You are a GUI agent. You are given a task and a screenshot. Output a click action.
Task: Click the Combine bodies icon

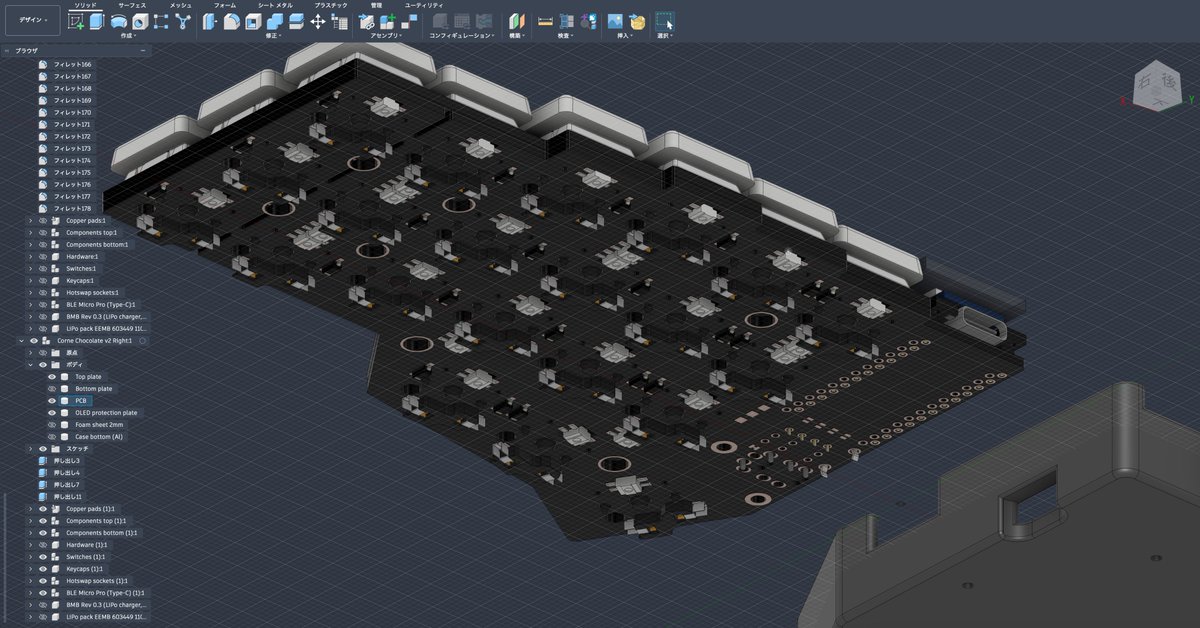coord(275,21)
